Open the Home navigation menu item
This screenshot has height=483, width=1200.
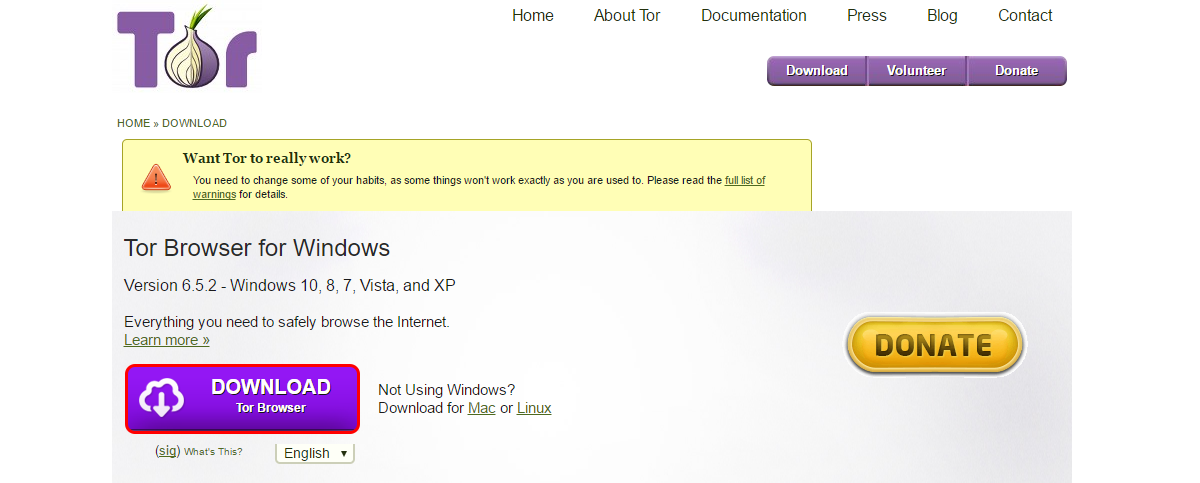click(x=532, y=15)
